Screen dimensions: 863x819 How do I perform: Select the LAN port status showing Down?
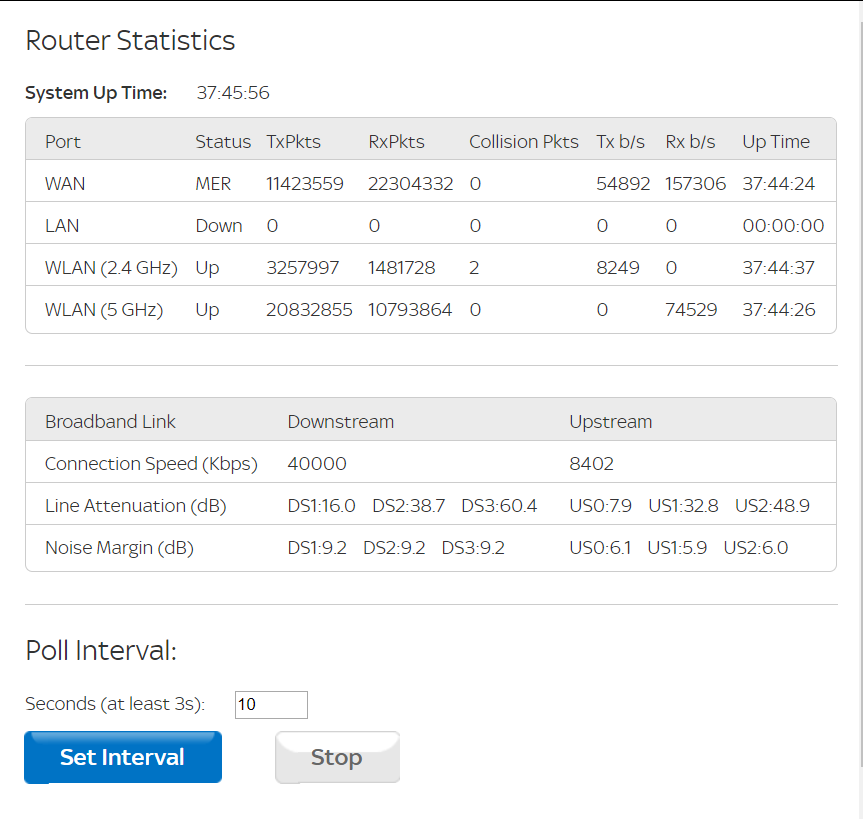(x=219, y=225)
